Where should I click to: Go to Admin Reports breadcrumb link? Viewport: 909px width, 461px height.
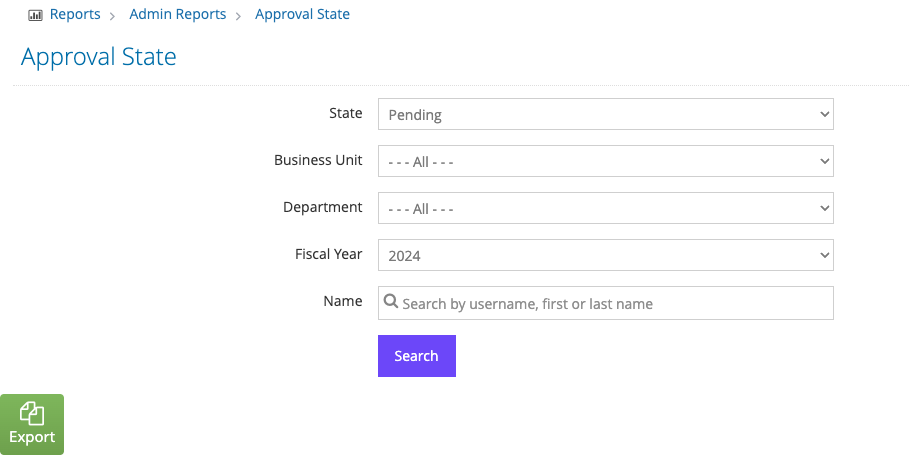(177, 14)
